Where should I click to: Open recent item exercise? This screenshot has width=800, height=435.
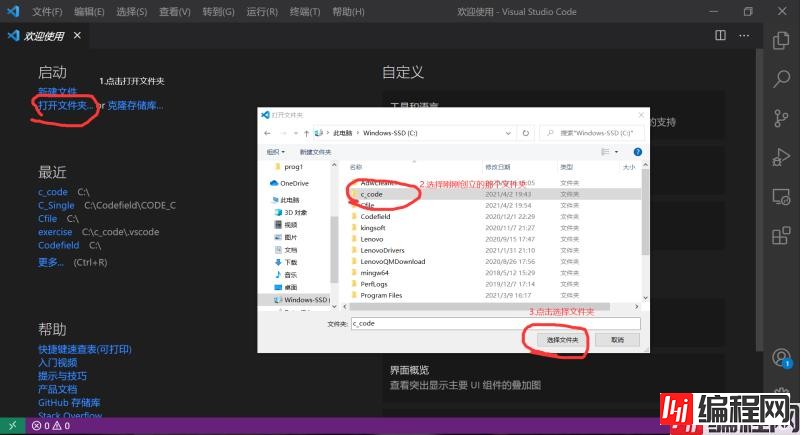pyautogui.click(x=55, y=232)
